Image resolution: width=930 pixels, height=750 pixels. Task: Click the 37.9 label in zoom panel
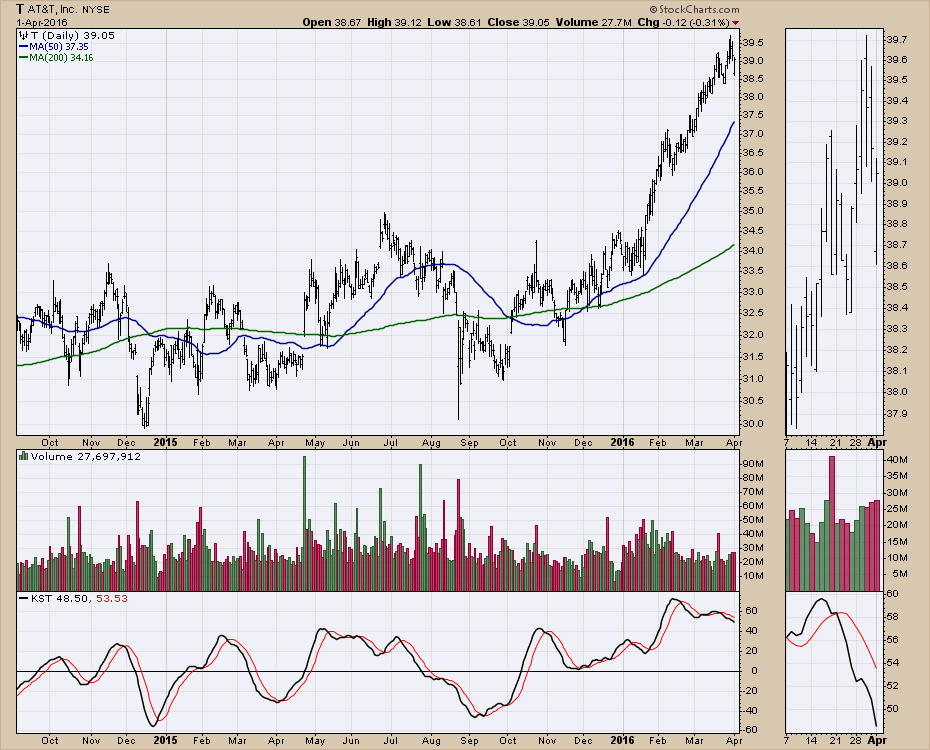click(896, 413)
